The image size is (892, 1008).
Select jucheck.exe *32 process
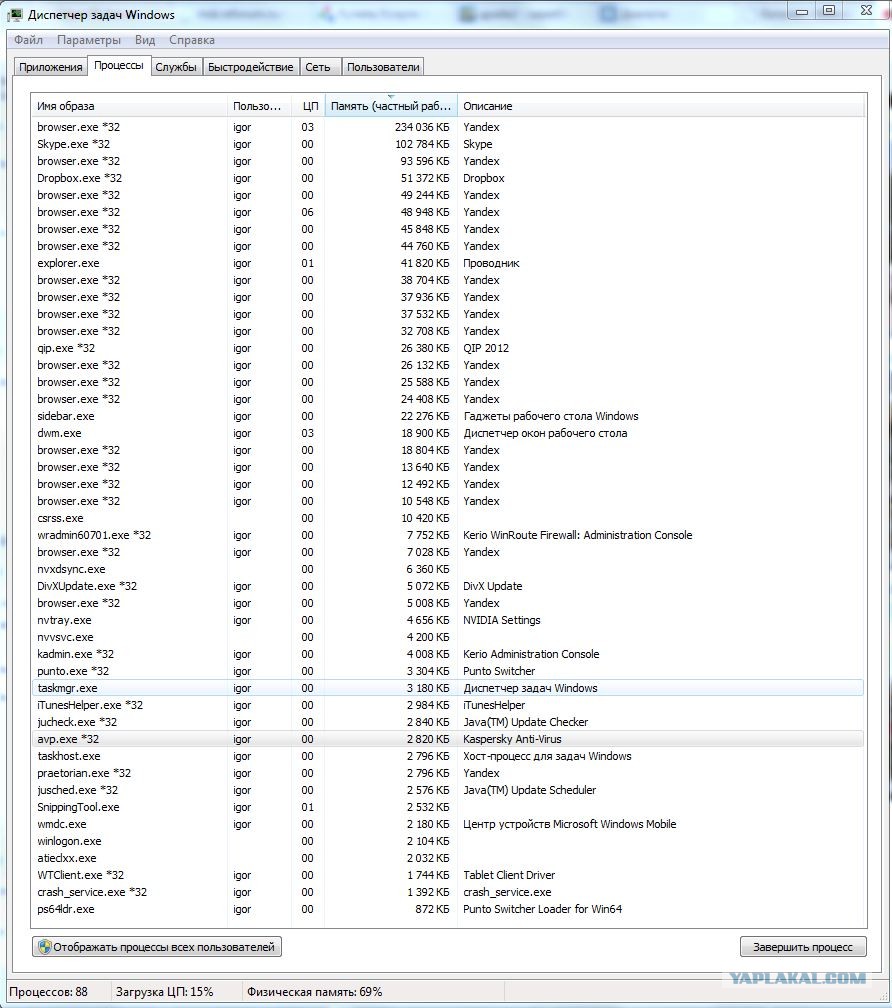coord(447,722)
